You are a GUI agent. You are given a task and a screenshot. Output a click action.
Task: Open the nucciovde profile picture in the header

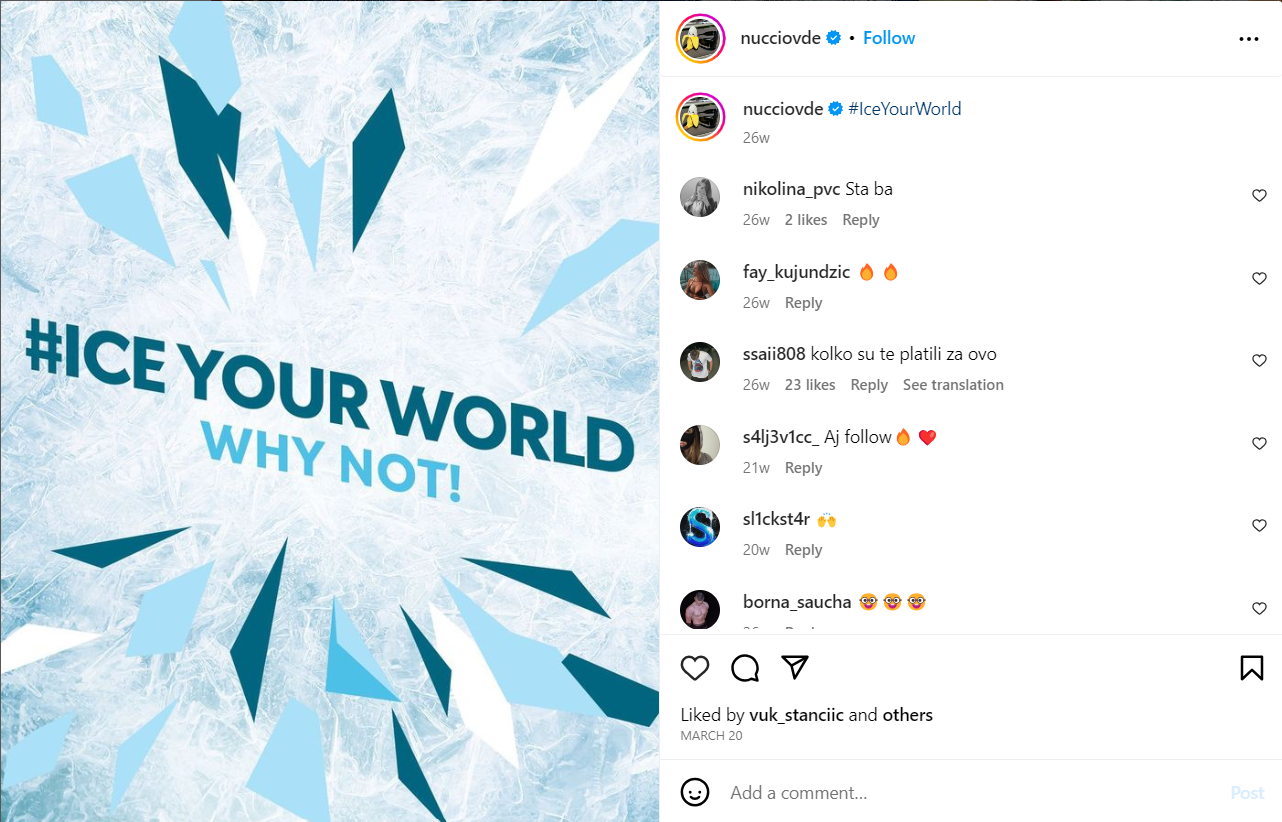[701, 39]
